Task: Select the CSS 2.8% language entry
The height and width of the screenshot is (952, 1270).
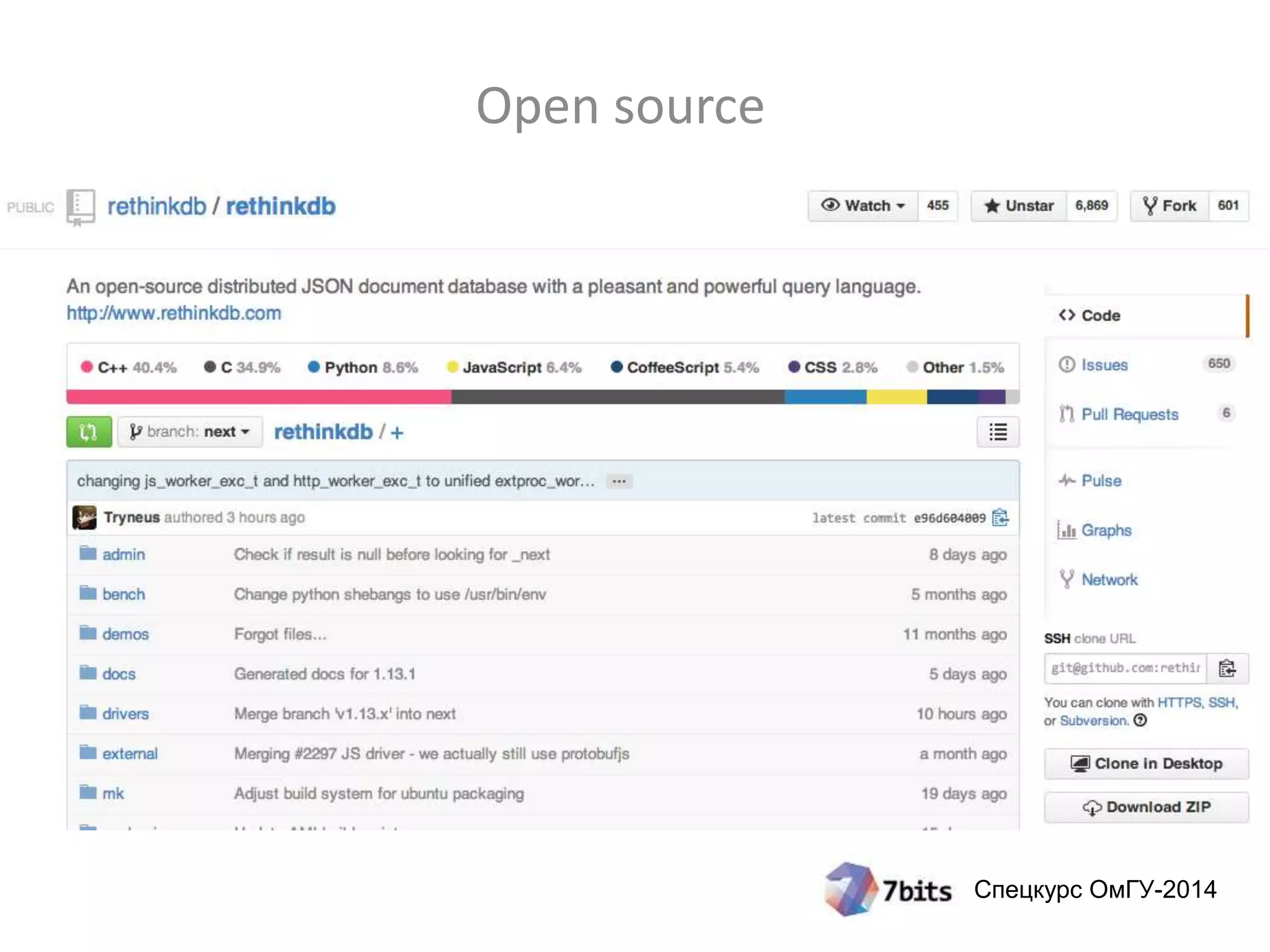Action: [833, 368]
